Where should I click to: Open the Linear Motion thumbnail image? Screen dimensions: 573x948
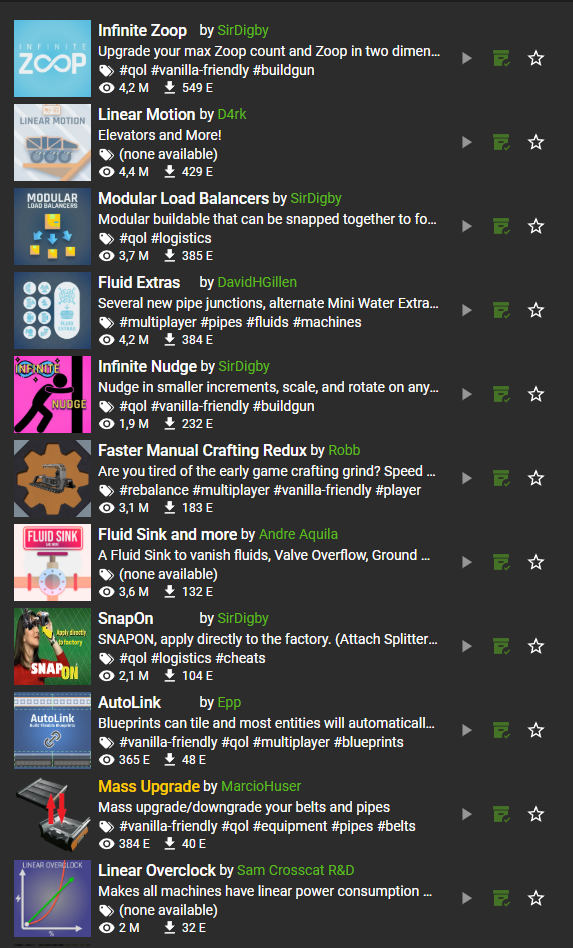(x=53, y=143)
